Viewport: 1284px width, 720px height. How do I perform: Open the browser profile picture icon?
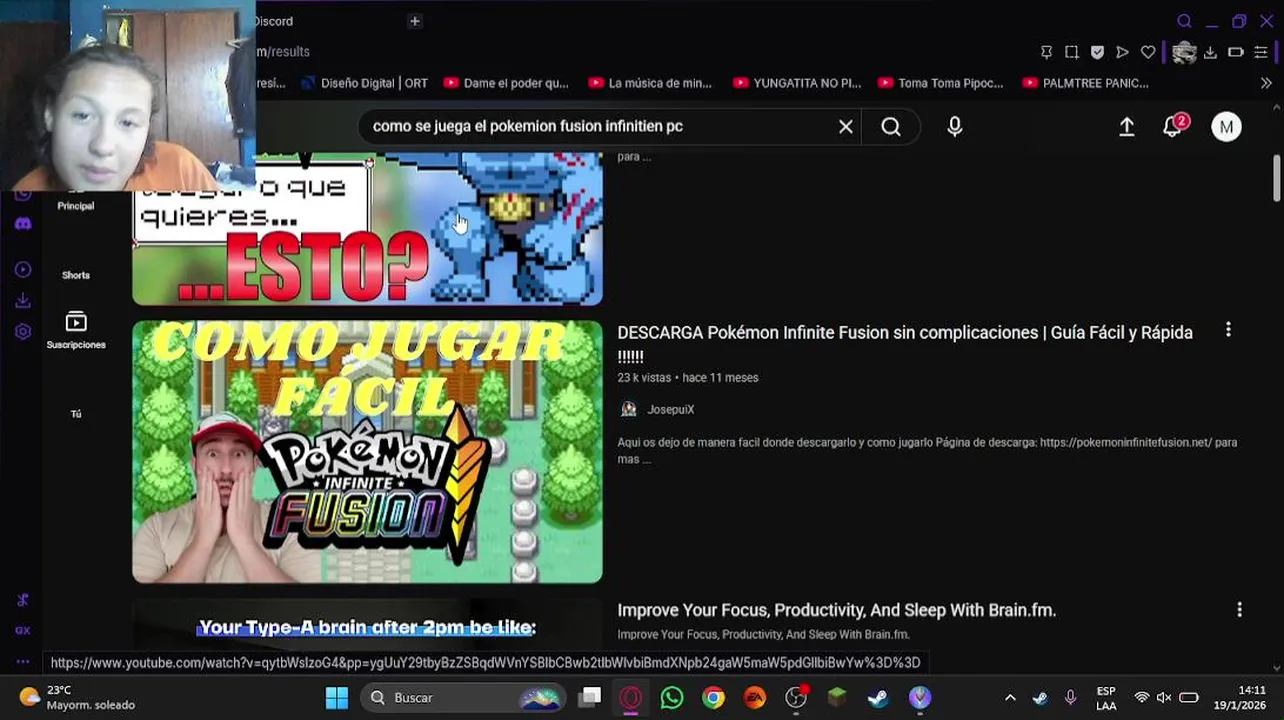(1184, 52)
